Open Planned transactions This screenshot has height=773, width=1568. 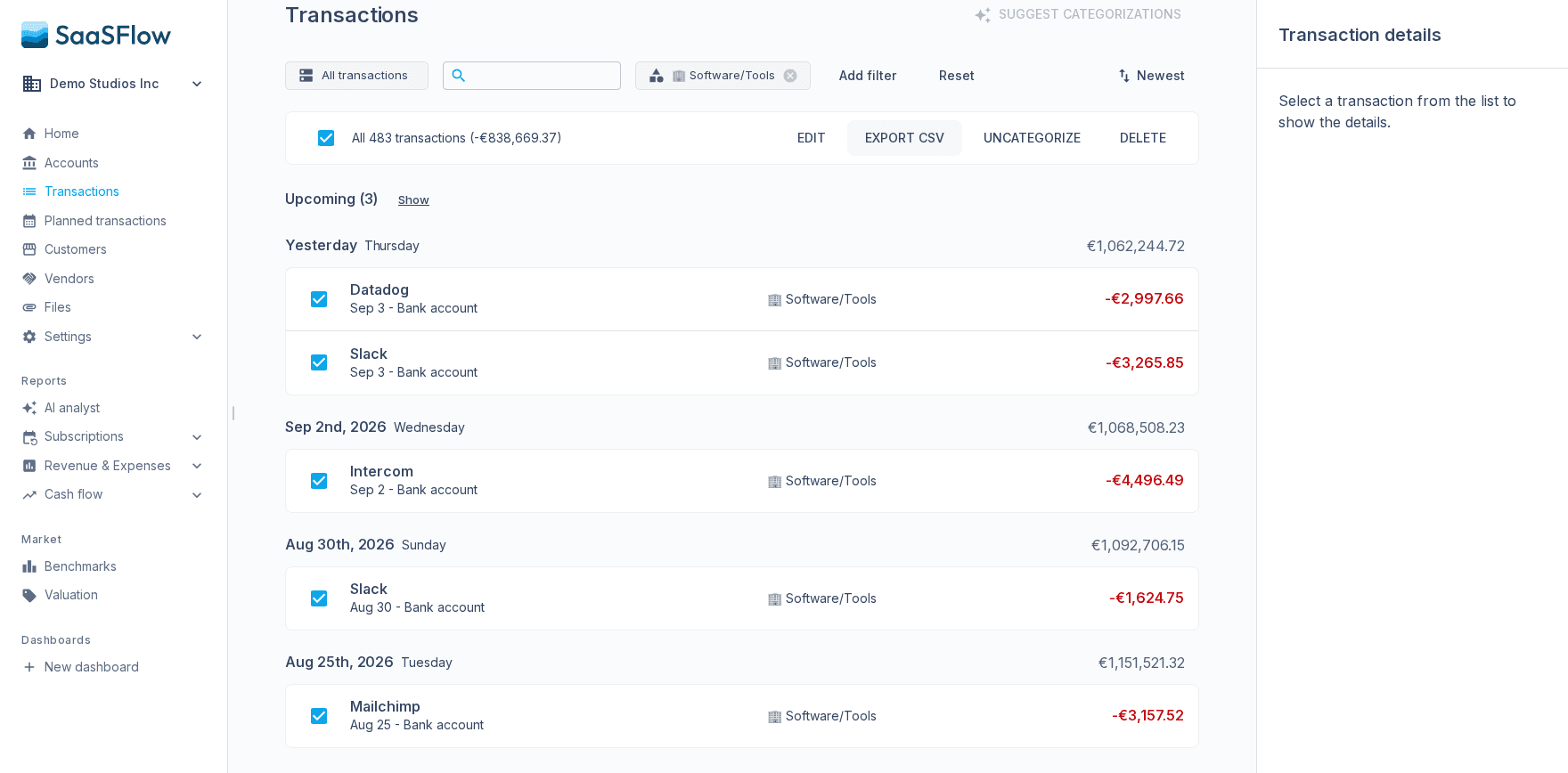coord(105,221)
